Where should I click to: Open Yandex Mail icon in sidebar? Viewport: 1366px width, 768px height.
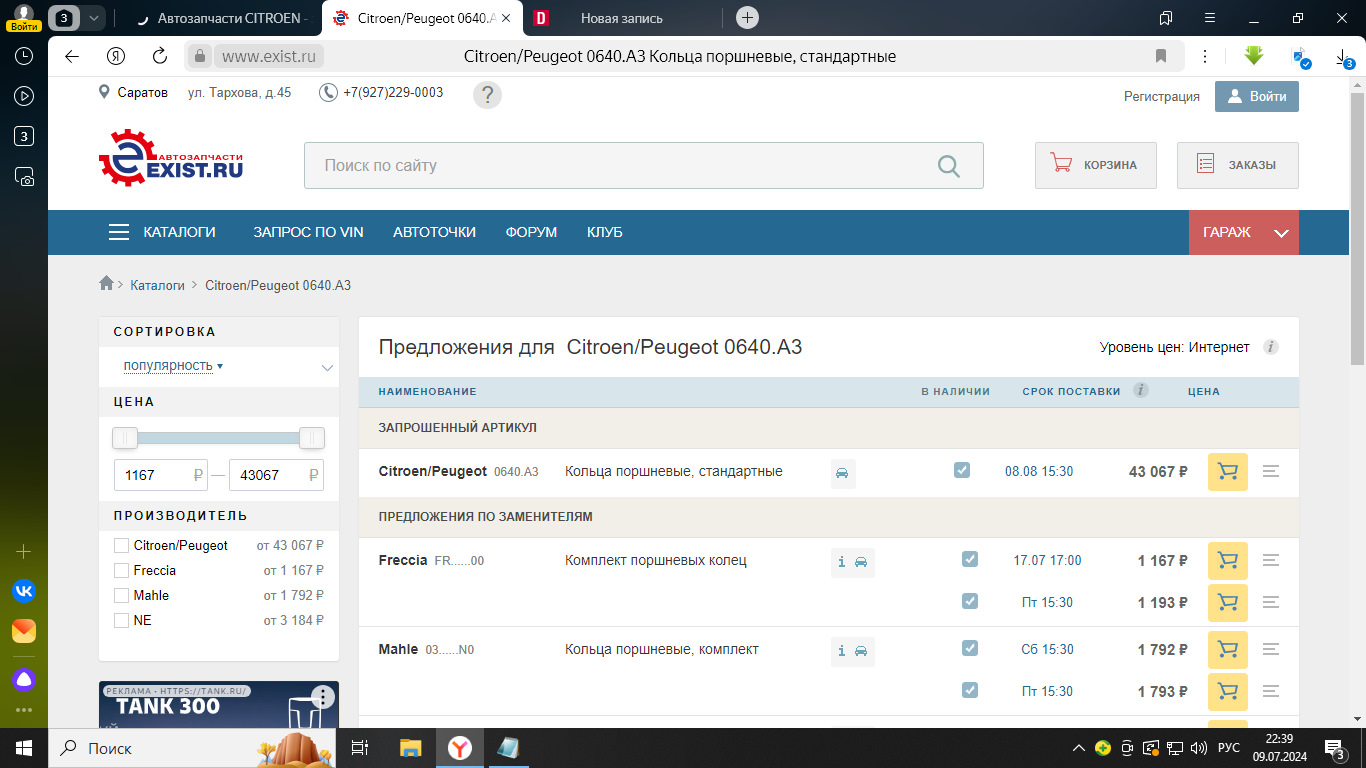pyautogui.click(x=24, y=631)
